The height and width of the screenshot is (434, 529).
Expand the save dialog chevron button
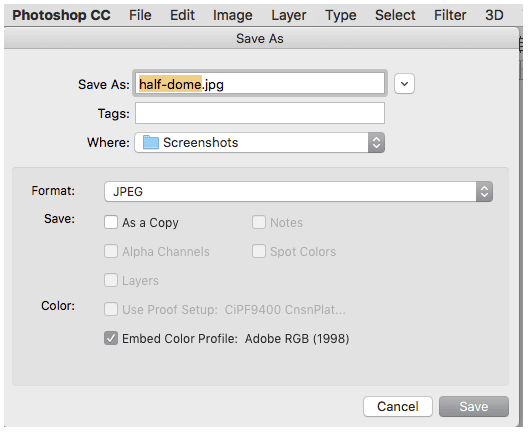[404, 84]
